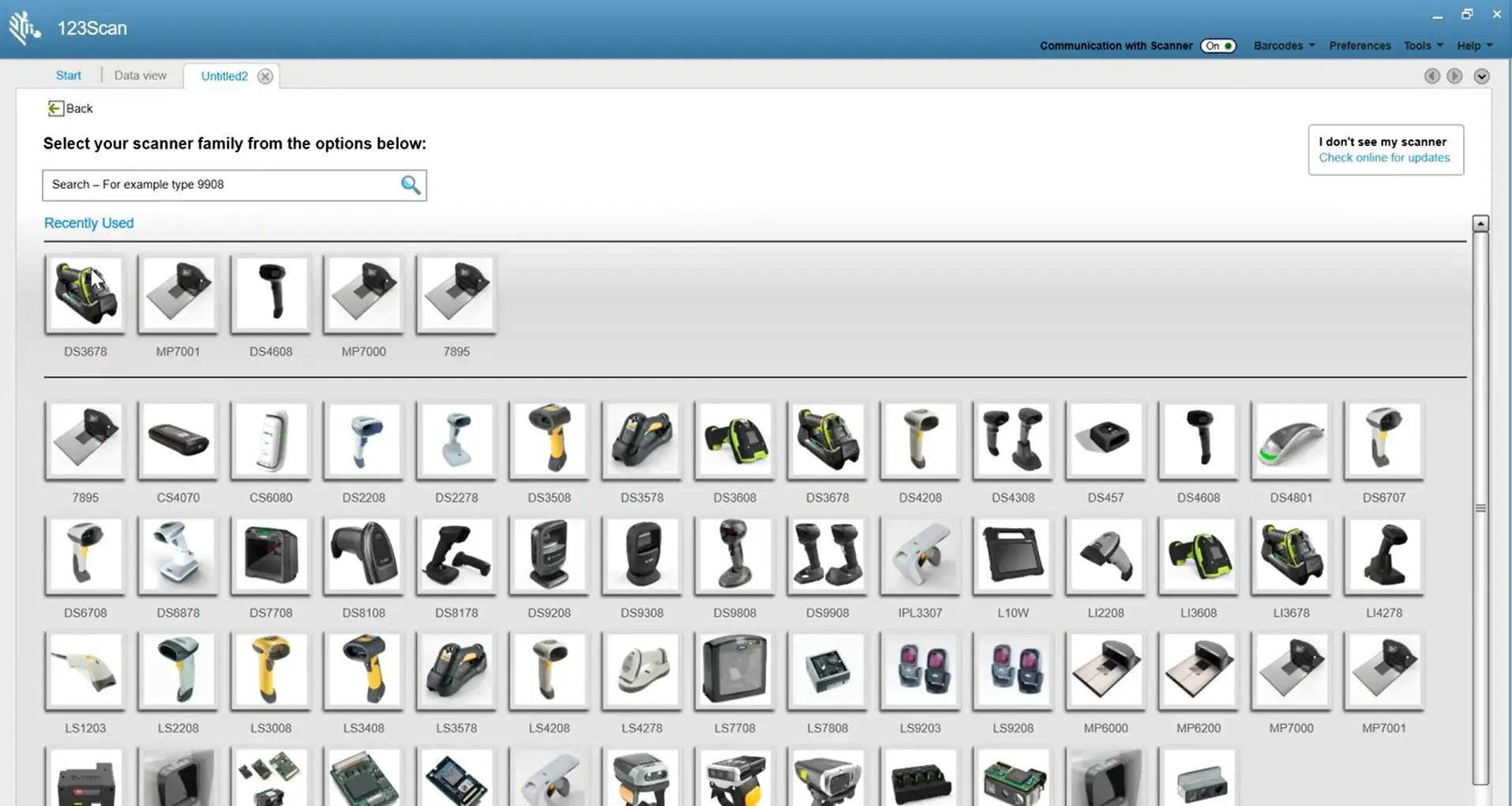
Task: Activate the Untitled2 tab
Action: pos(224,76)
